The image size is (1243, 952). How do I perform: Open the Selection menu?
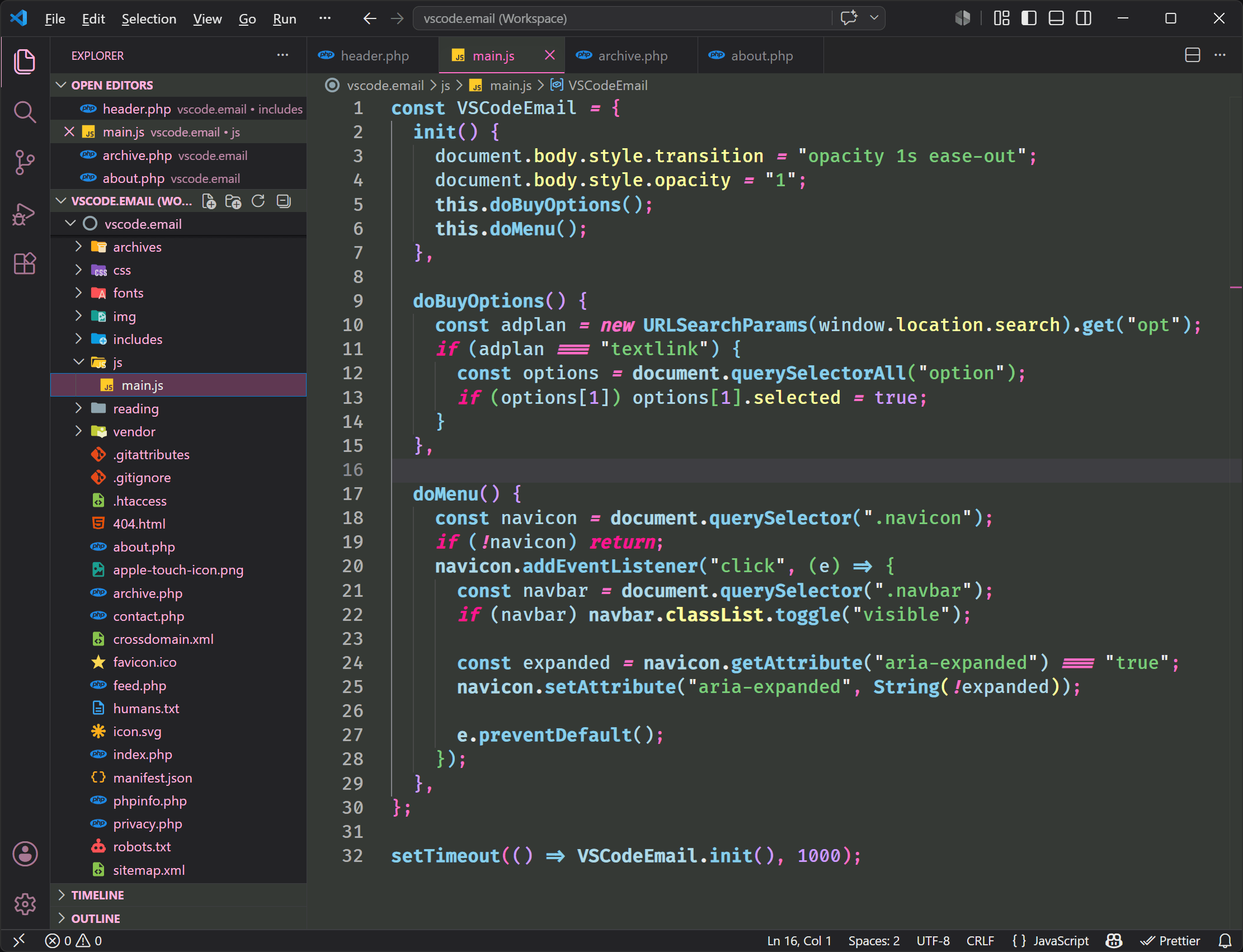coord(148,18)
